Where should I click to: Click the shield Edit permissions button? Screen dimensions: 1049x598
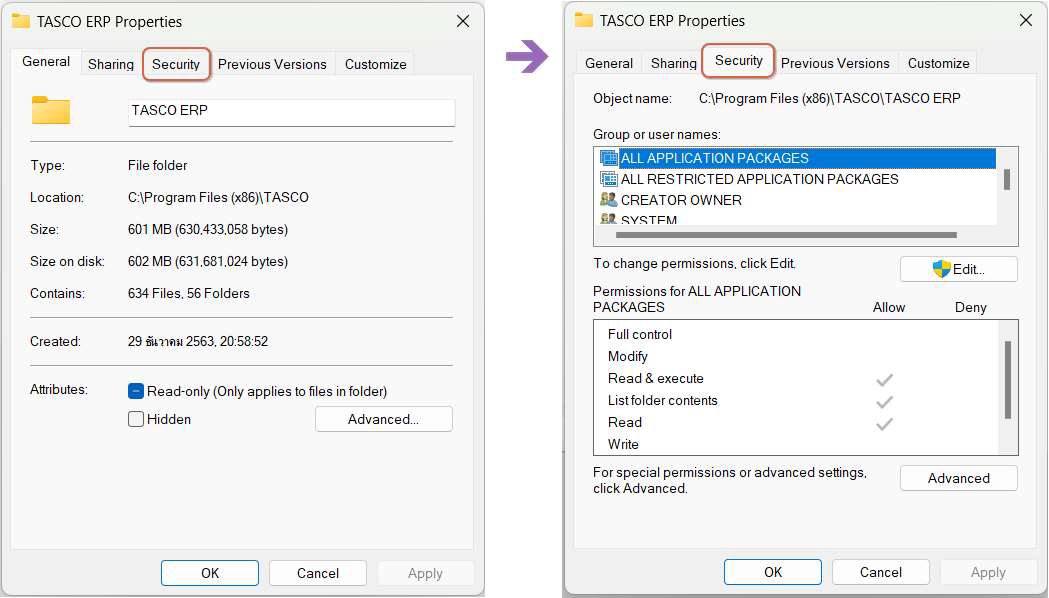coord(958,269)
